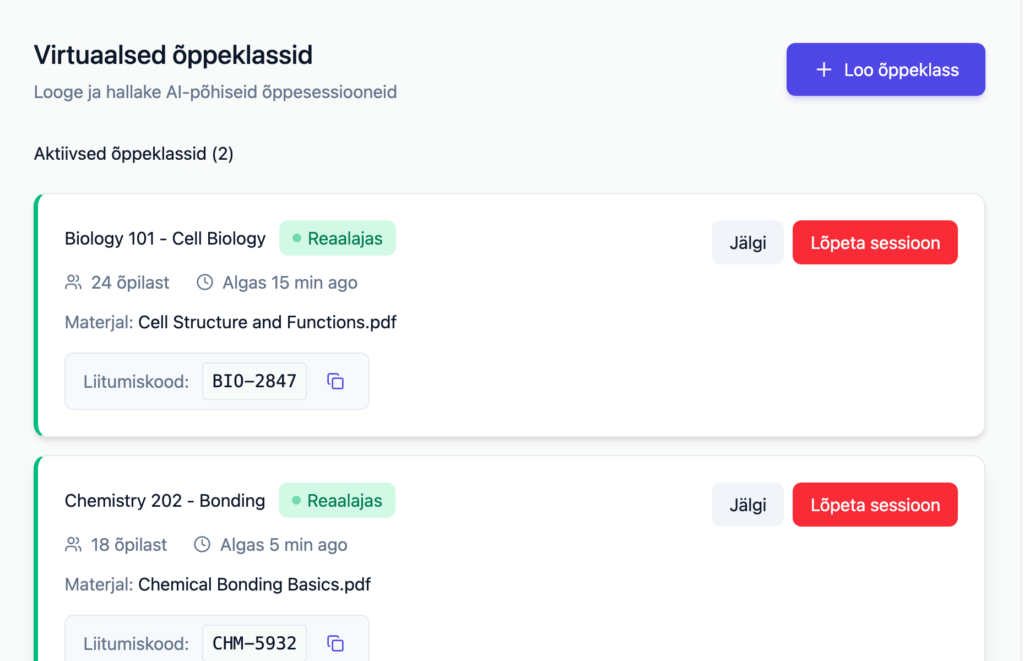Screen dimensions: 1024x661
Task: Click Jälgi for Biology 101 class
Action: pos(747,243)
